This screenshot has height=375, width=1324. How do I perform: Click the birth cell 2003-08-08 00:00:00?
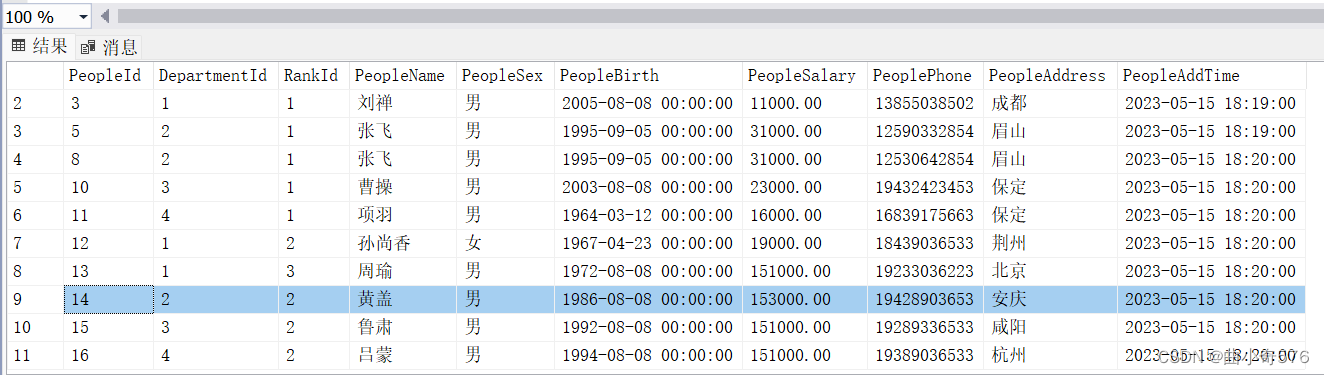pyautogui.click(x=648, y=187)
